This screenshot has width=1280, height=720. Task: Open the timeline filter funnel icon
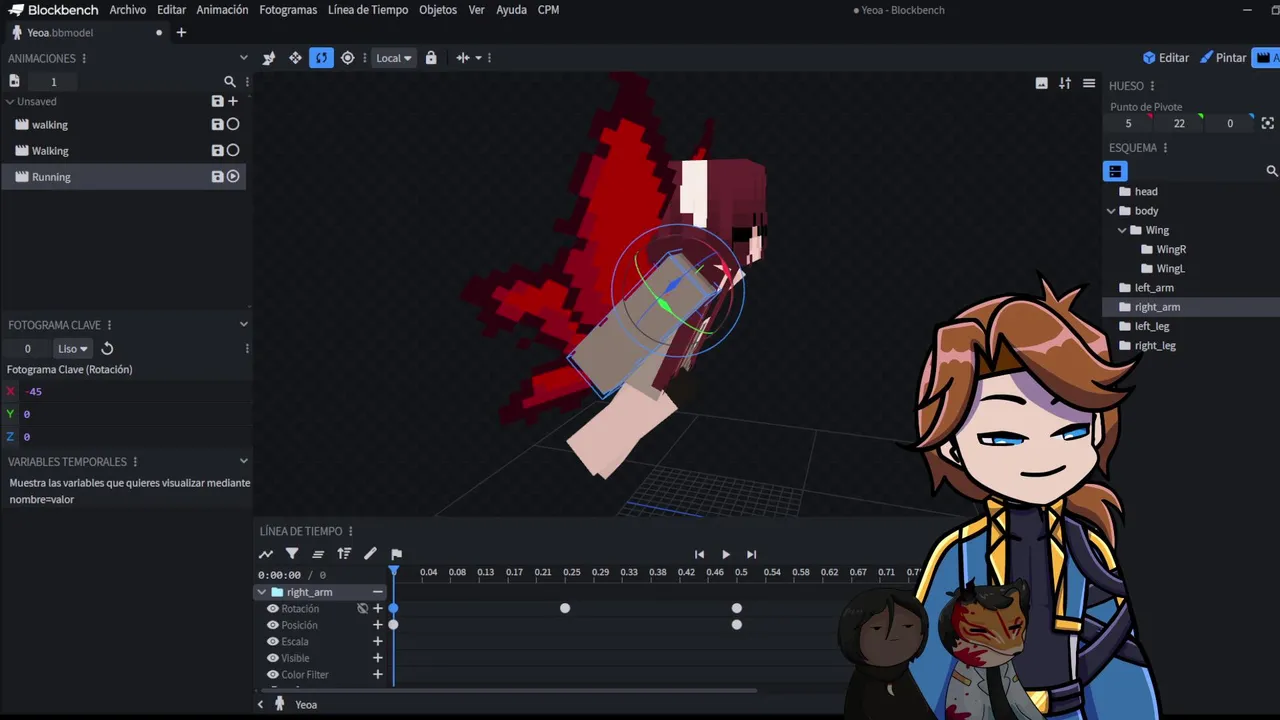[292, 554]
